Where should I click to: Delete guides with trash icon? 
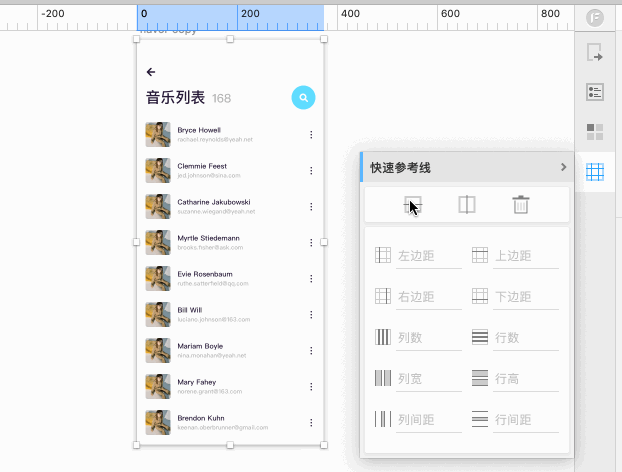pos(520,205)
